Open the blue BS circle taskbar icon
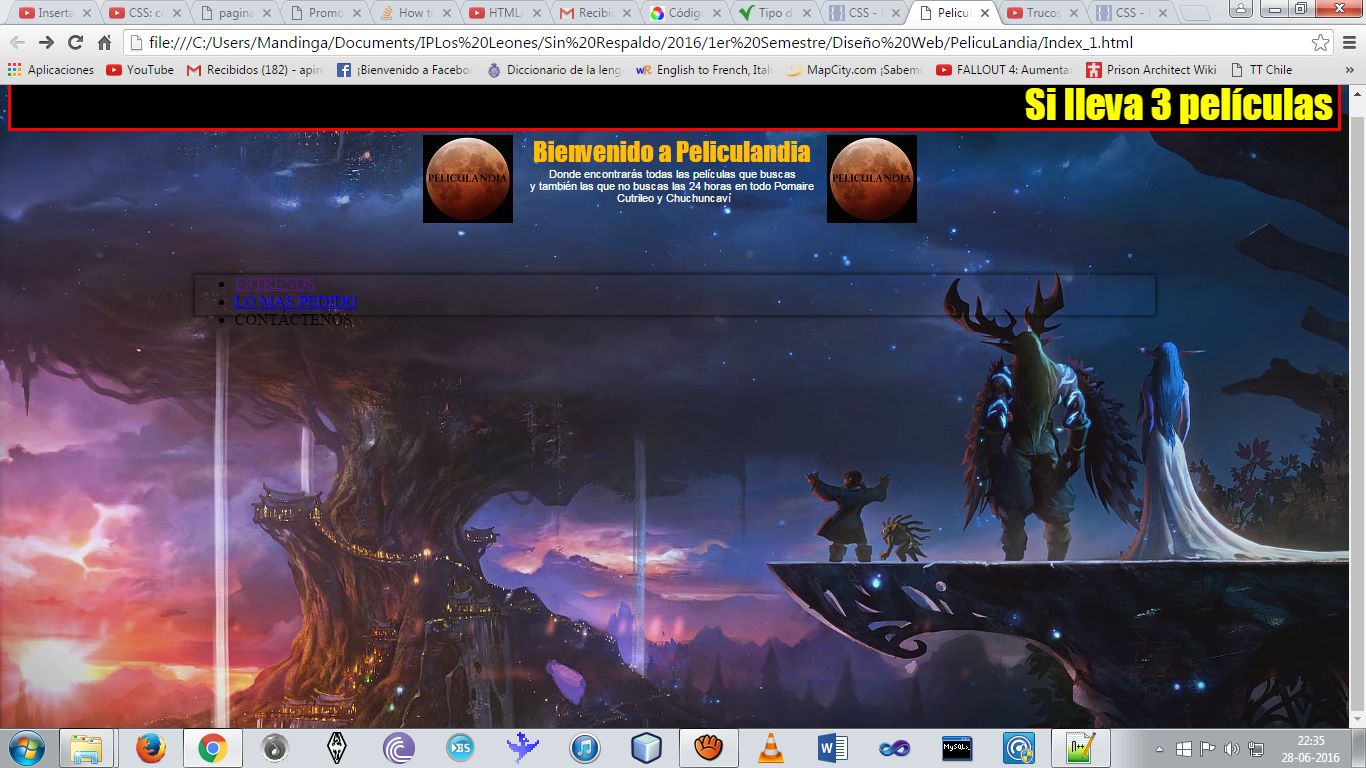Image resolution: width=1366 pixels, height=768 pixels. [x=461, y=748]
